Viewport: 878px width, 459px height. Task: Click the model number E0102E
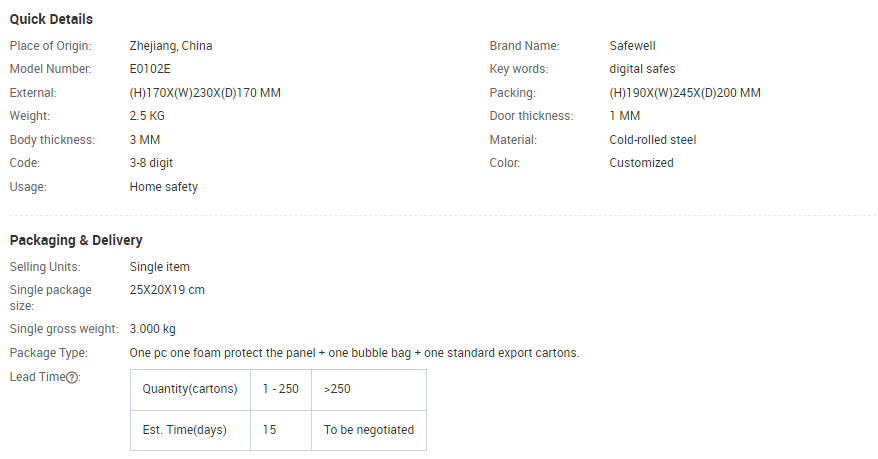(x=150, y=69)
